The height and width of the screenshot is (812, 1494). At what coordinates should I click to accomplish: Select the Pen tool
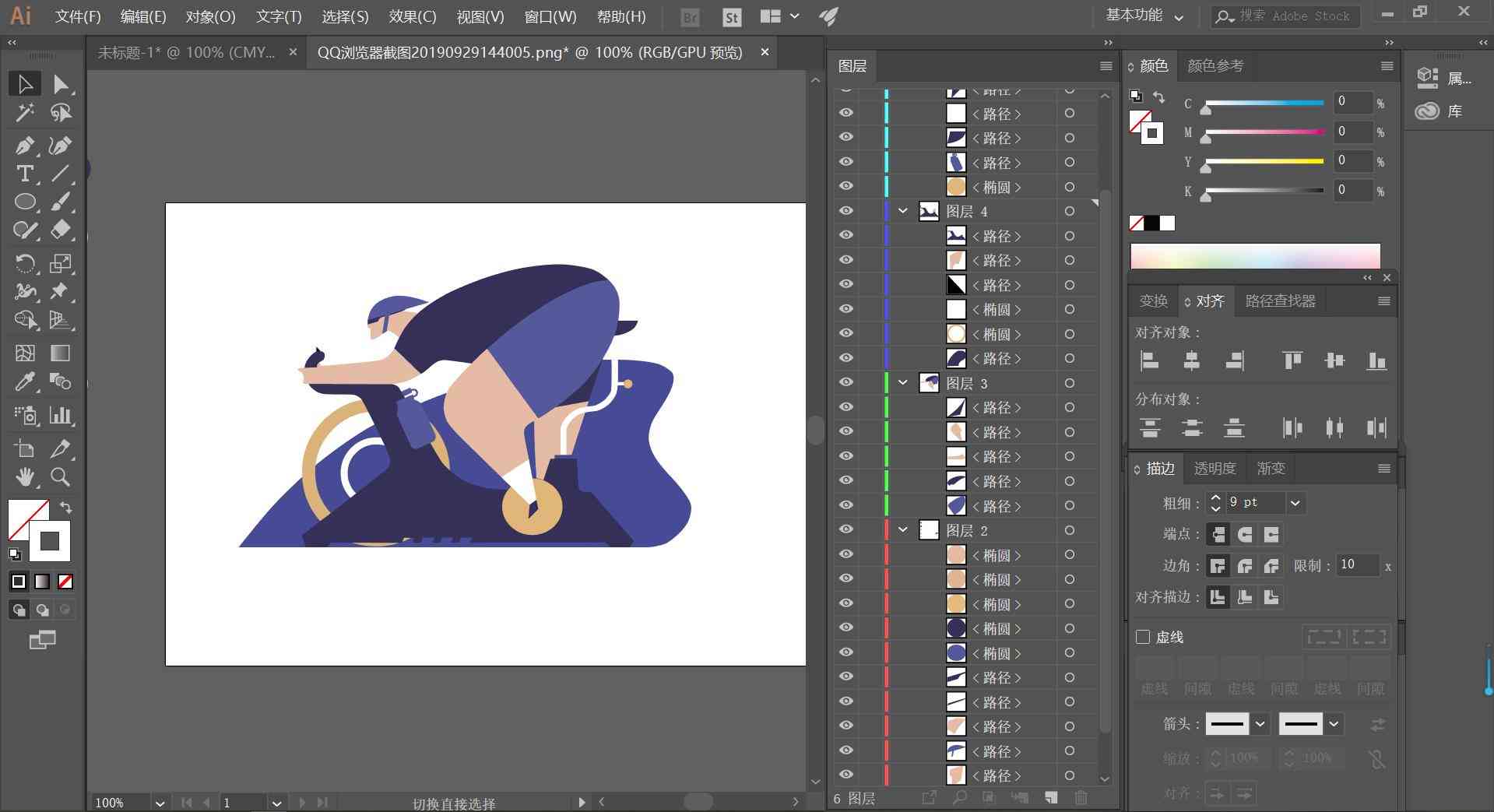click(25, 145)
